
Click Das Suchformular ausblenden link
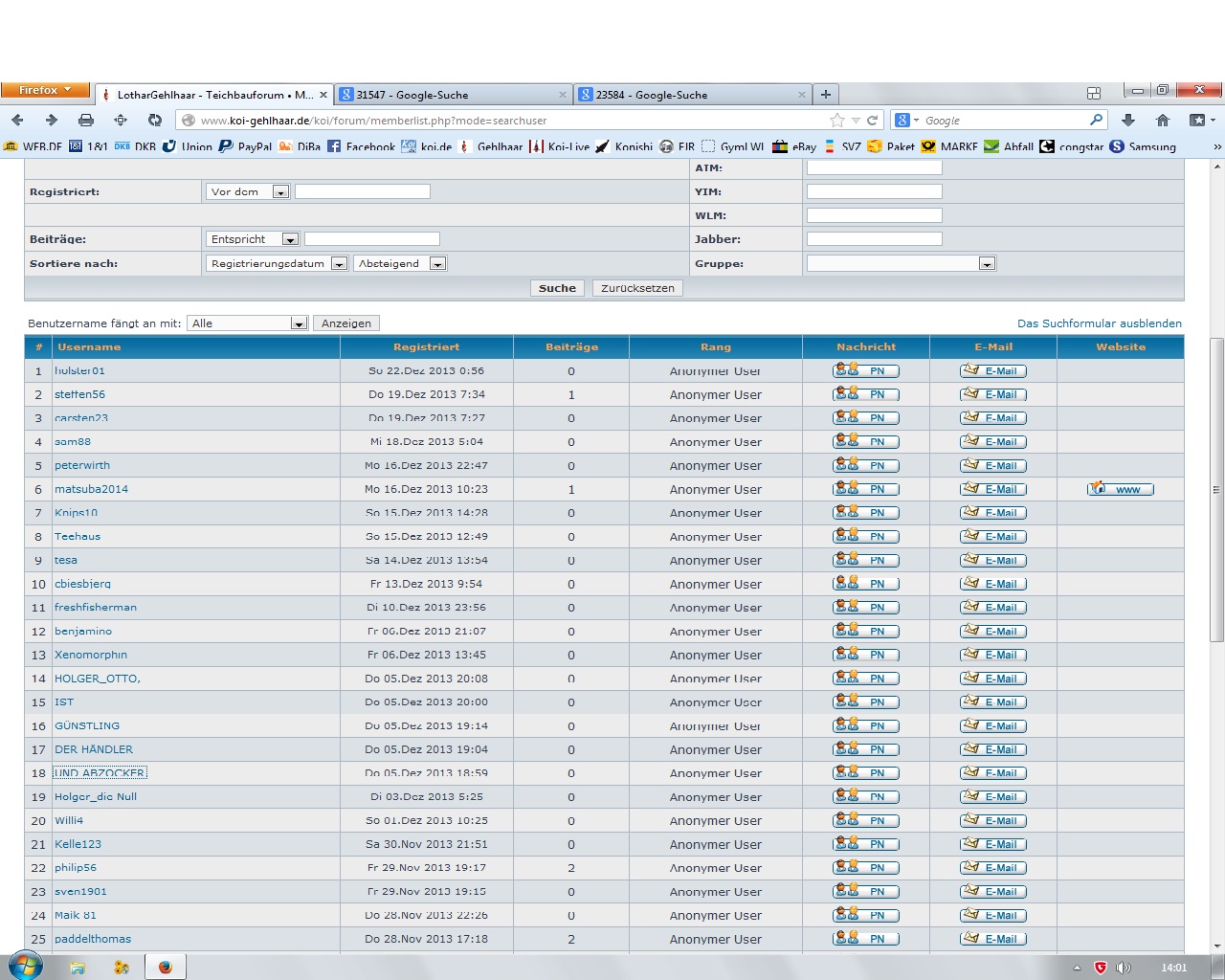(1099, 323)
